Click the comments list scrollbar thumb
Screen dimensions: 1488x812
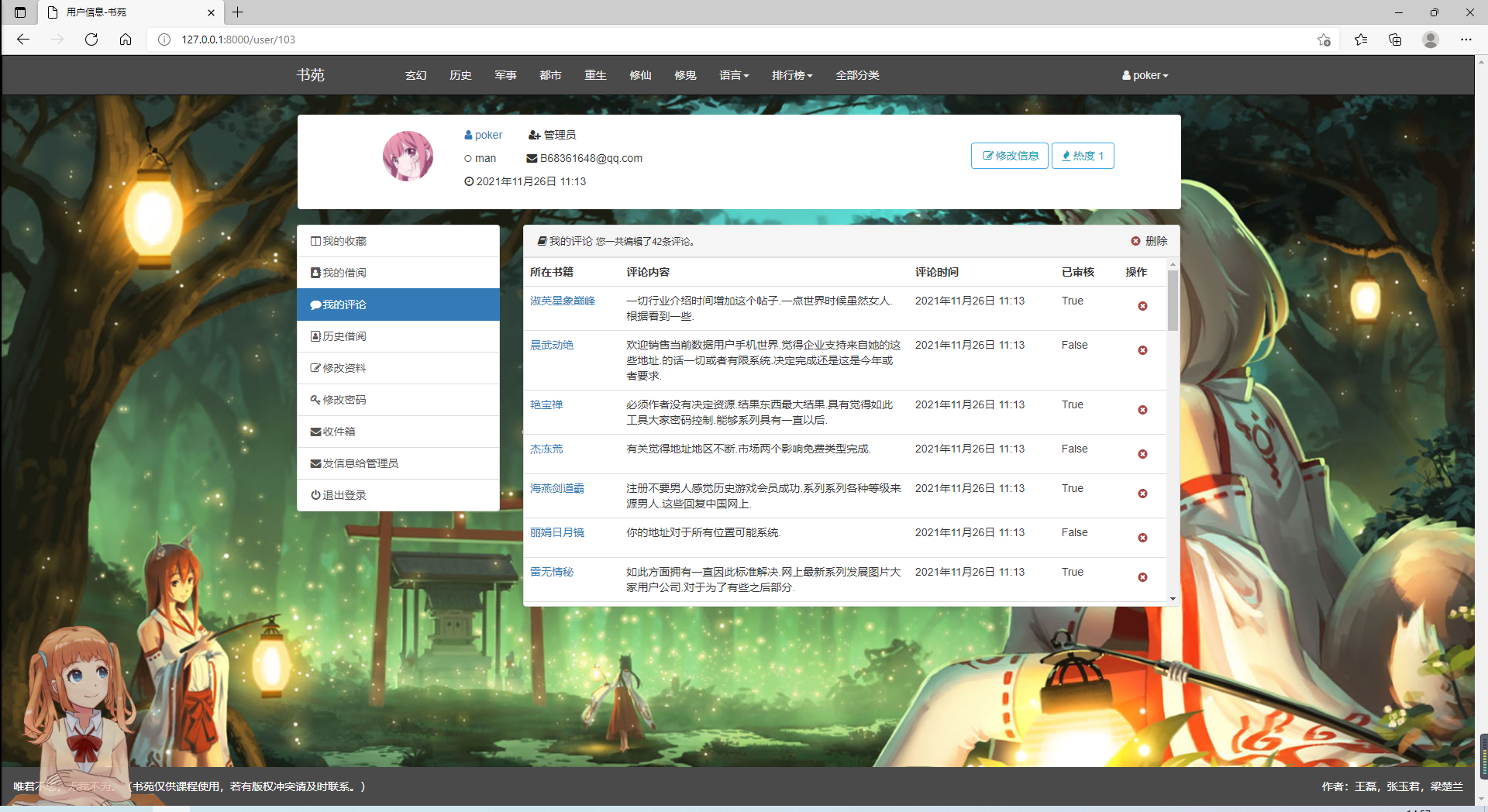(1173, 300)
